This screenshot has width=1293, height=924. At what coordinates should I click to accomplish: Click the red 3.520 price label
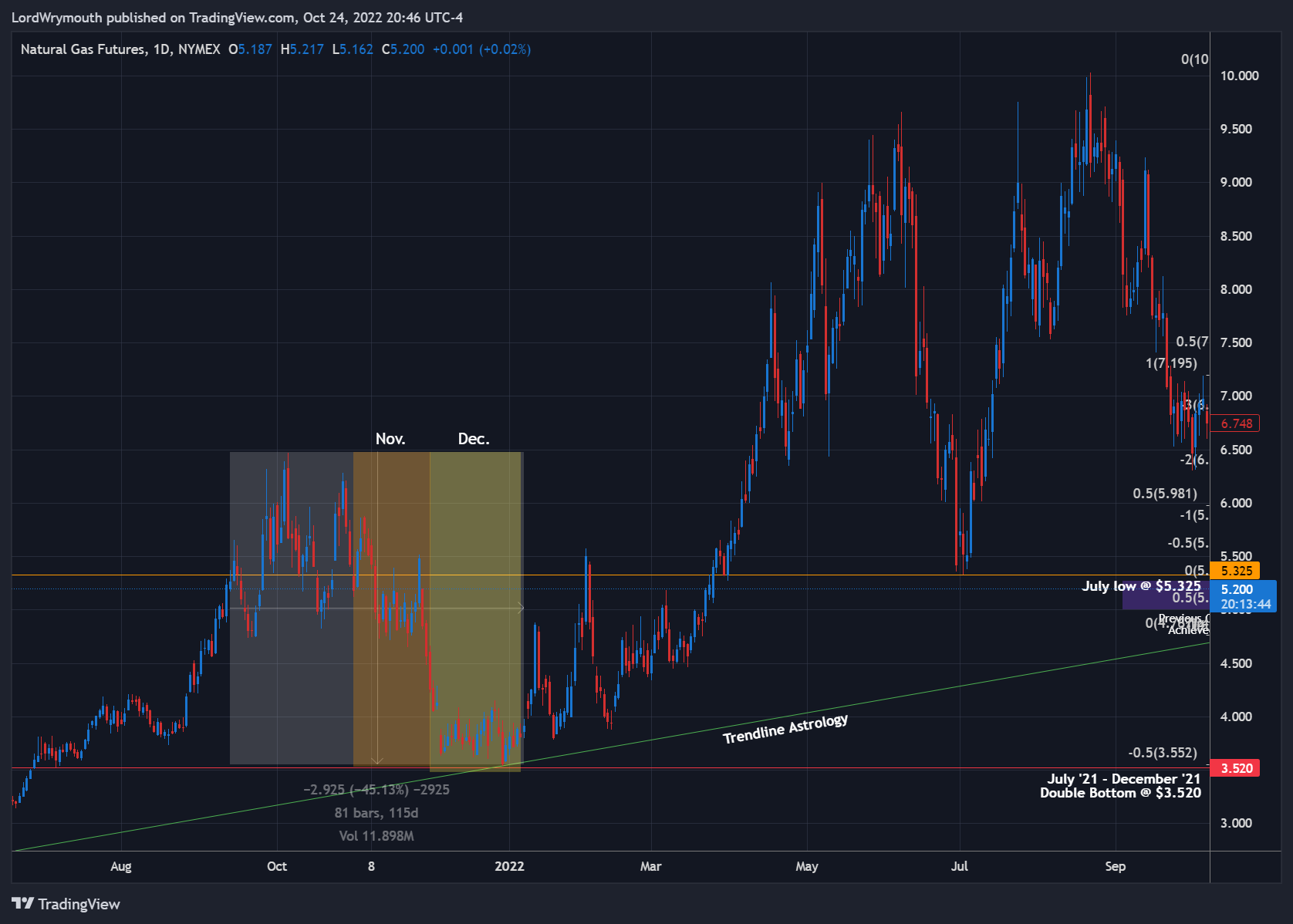[x=1235, y=768]
